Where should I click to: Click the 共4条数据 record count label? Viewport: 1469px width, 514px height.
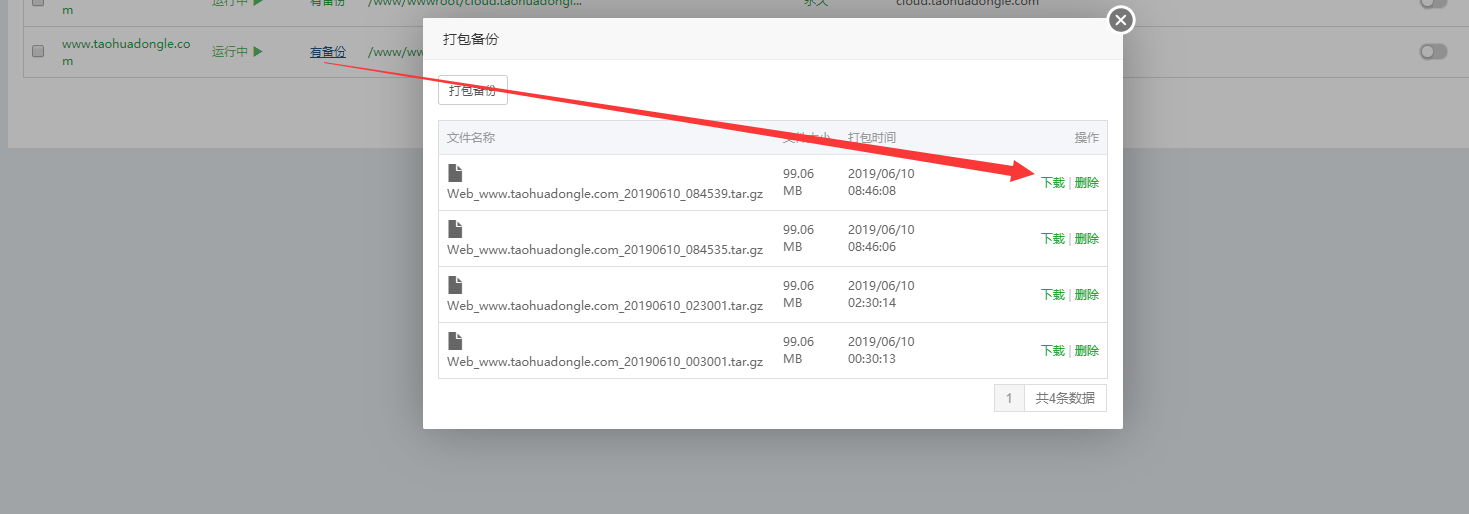(1065, 398)
